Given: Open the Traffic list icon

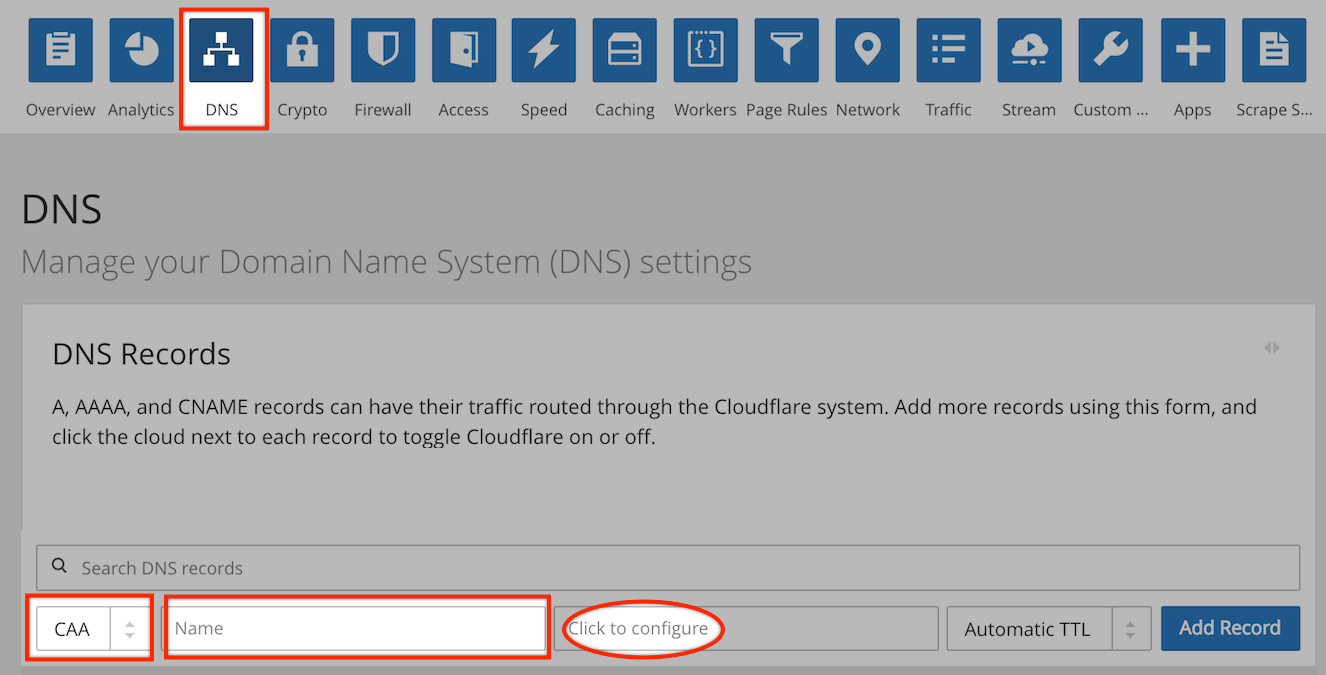Looking at the screenshot, I should click(x=948, y=49).
